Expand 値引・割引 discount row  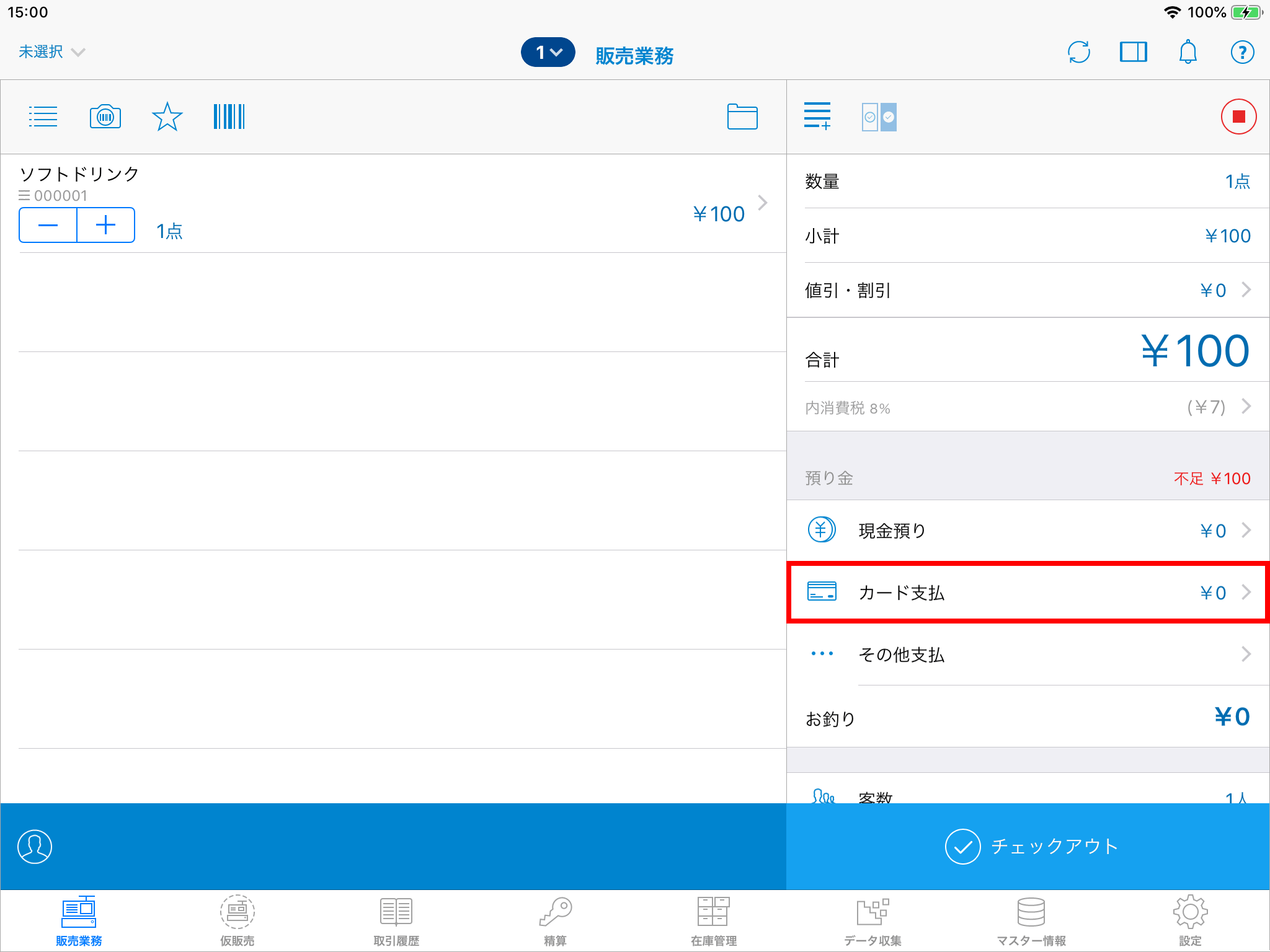pyautogui.click(x=1028, y=290)
